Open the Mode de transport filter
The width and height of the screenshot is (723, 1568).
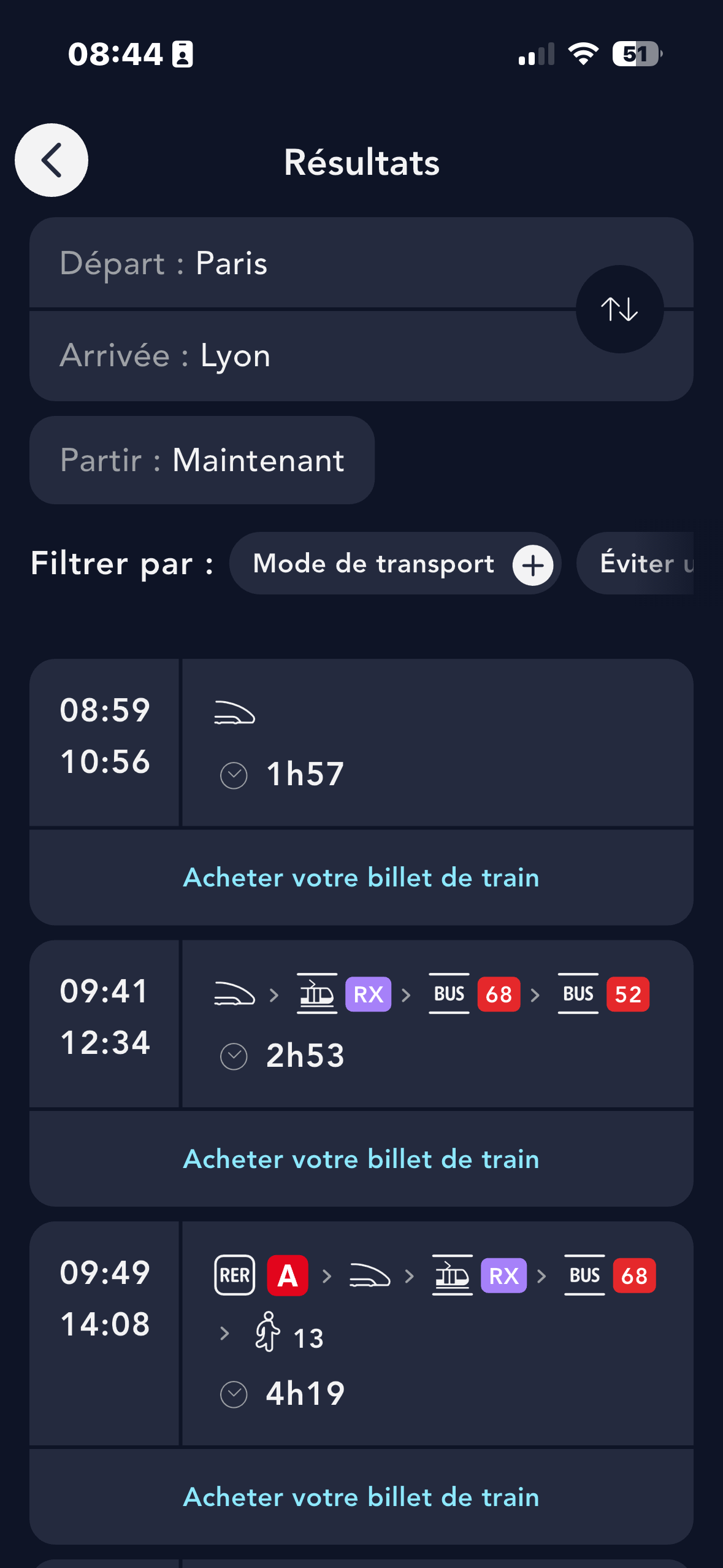click(374, 564)
